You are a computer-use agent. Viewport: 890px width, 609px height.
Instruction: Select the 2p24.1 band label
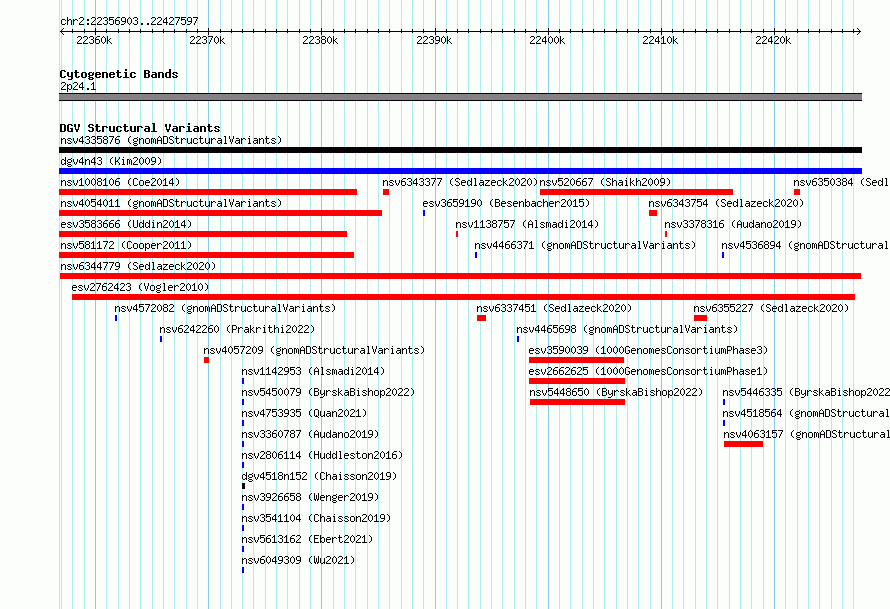[x=78, y=86]
